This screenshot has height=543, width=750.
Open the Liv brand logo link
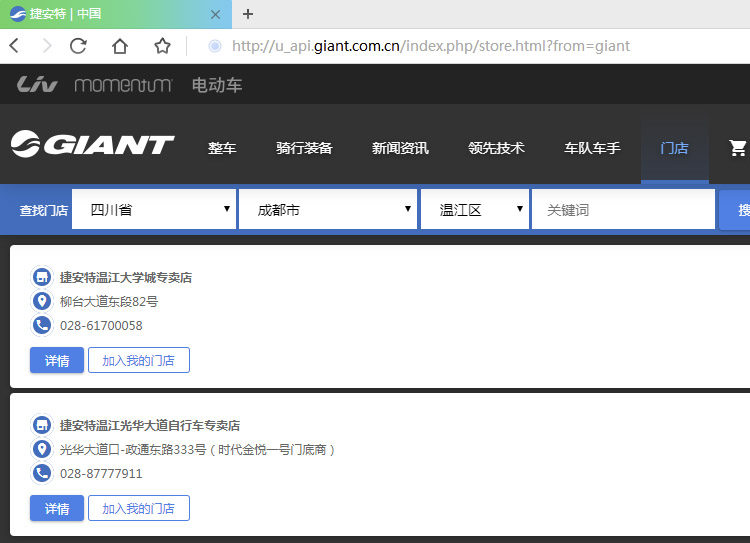(x=37, y=85)
